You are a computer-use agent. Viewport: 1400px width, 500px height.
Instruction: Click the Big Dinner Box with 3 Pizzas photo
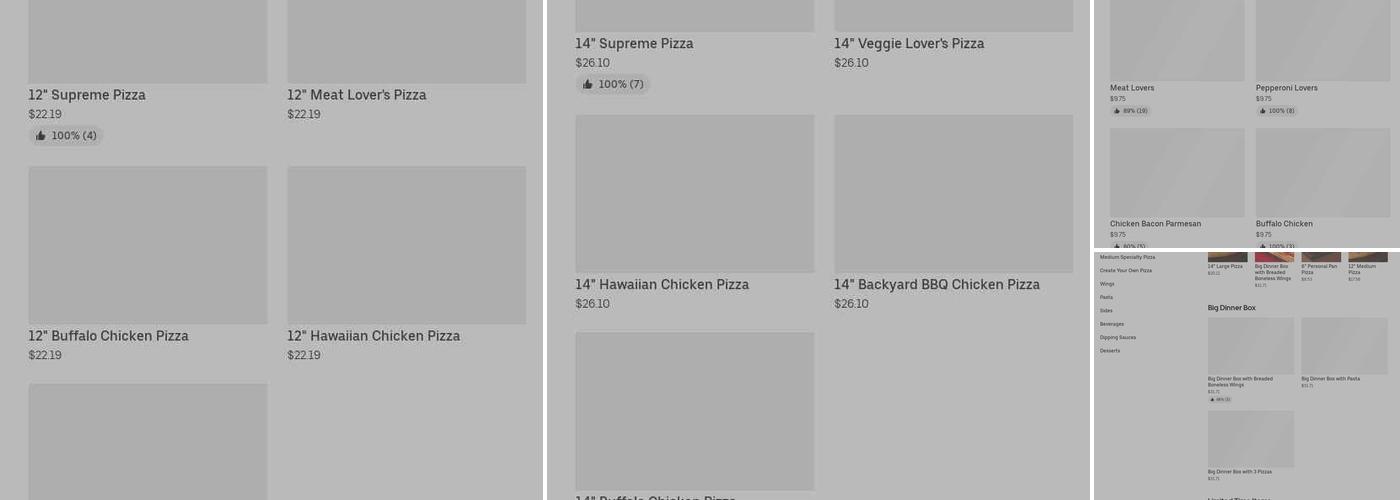1250,438
